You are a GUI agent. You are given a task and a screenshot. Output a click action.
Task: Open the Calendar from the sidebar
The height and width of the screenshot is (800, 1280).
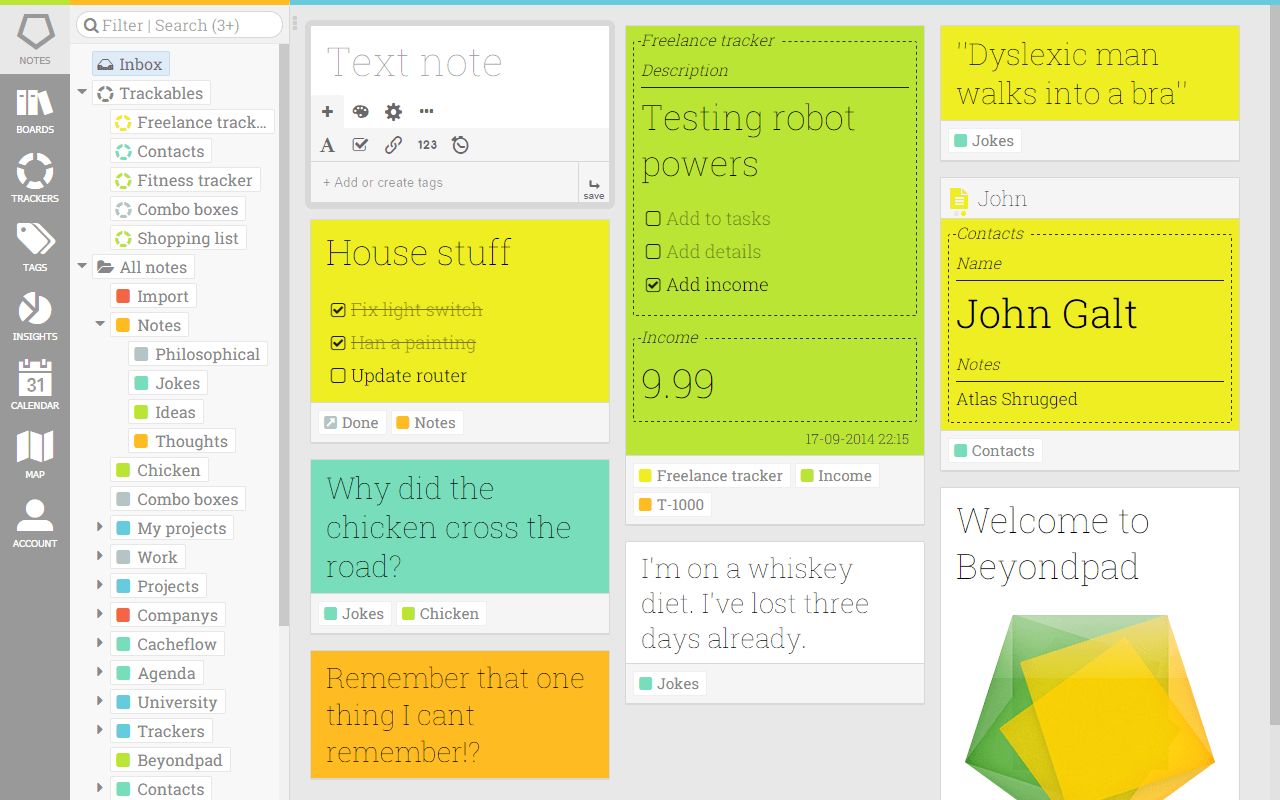pos(35,385)
